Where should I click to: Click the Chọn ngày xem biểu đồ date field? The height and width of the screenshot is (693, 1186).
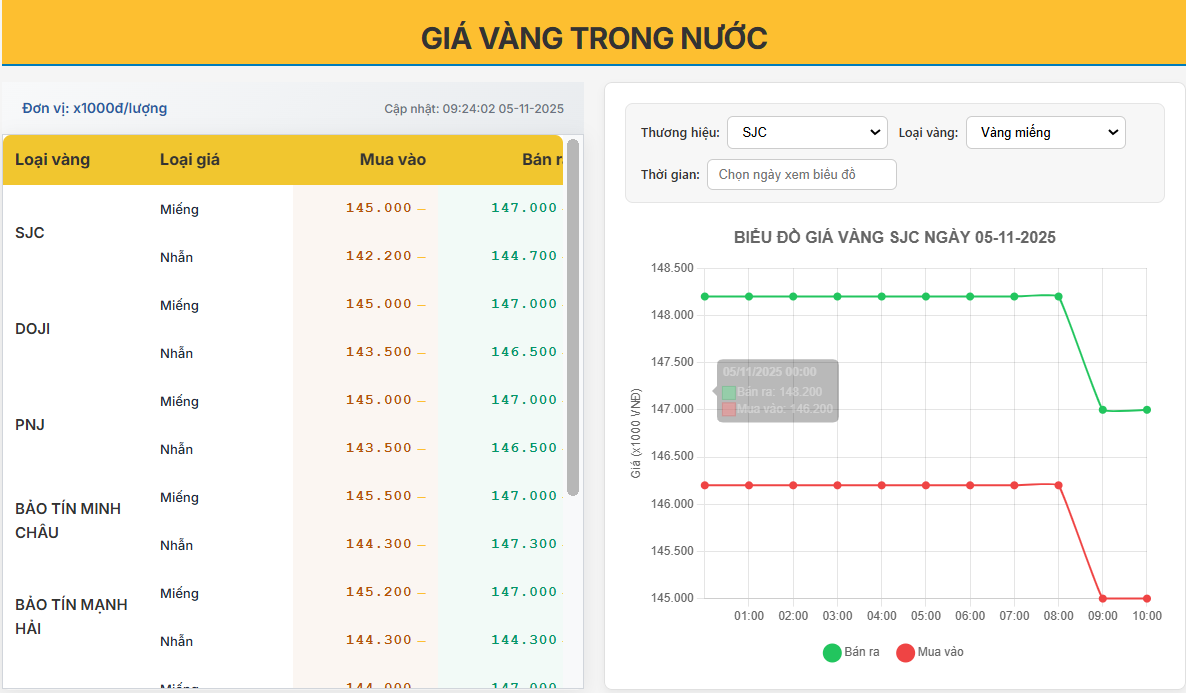click(x=801, y=173)
